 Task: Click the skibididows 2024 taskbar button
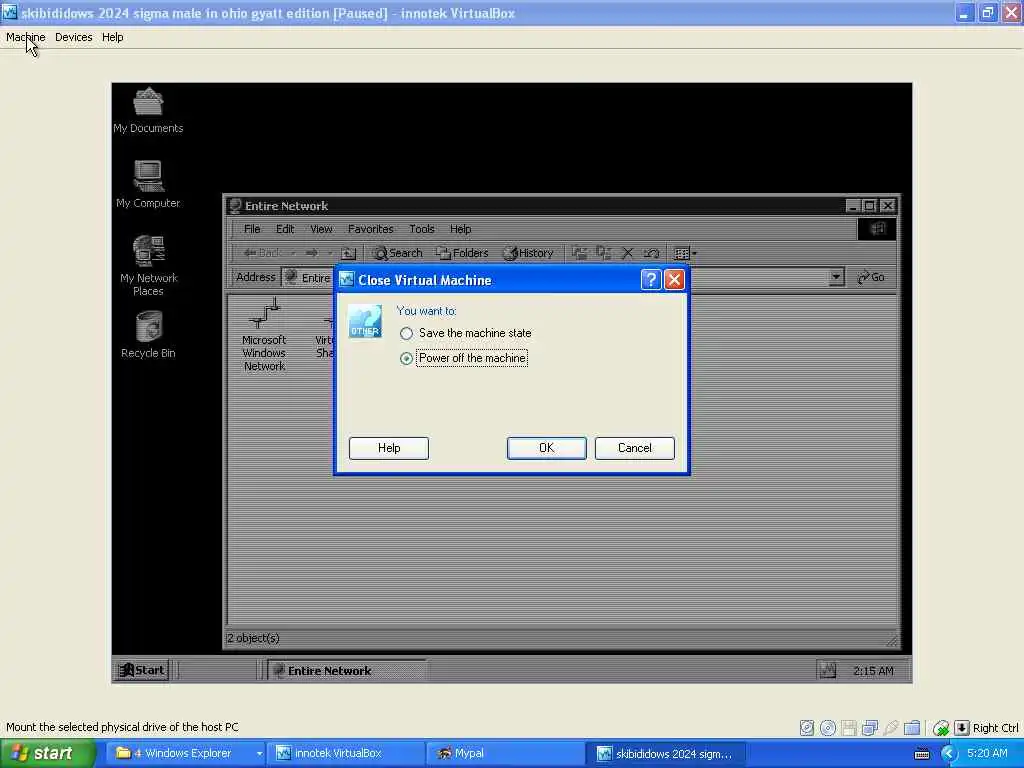pos(665,753)
